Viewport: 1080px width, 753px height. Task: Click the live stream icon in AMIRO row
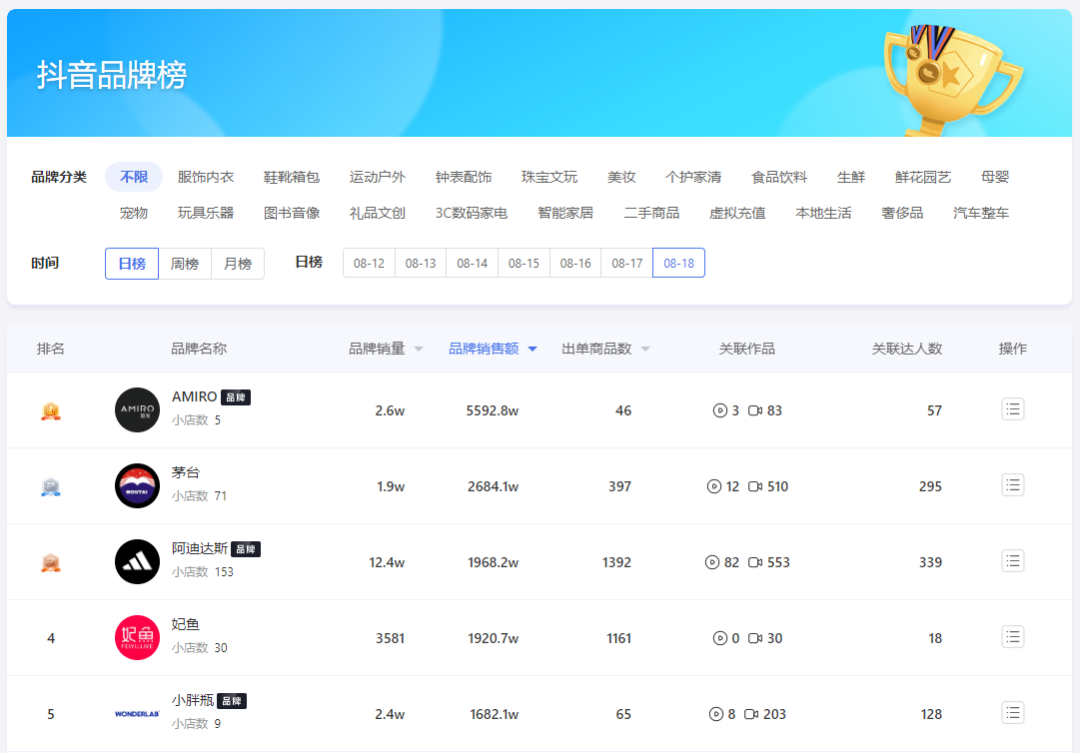pyautogui.click(x=720, y=411)
